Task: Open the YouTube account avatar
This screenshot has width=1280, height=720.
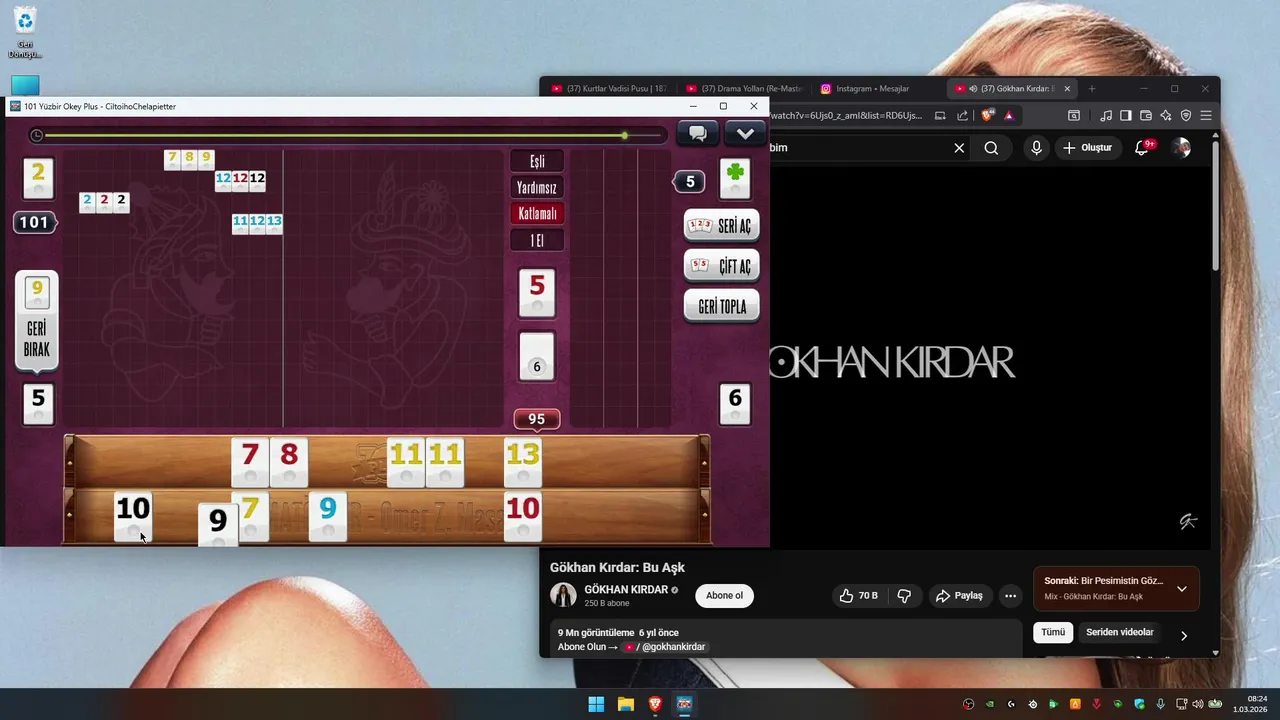Action: [x=1182, y=148]
